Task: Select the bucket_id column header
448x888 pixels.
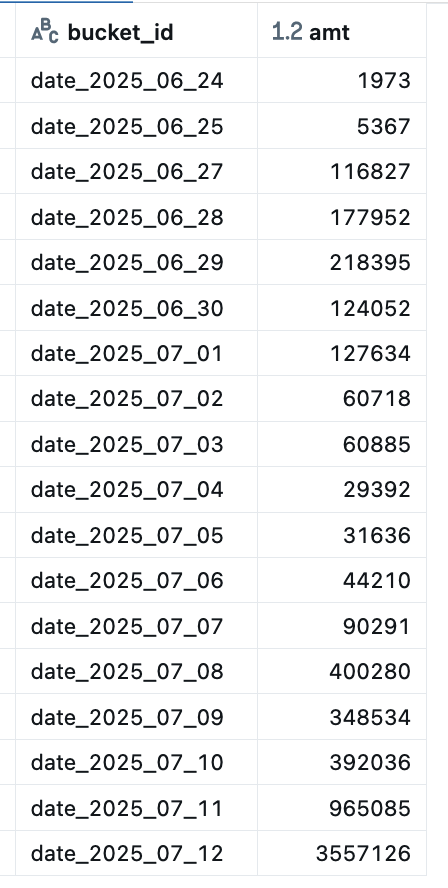Action: tap(136, 31)
